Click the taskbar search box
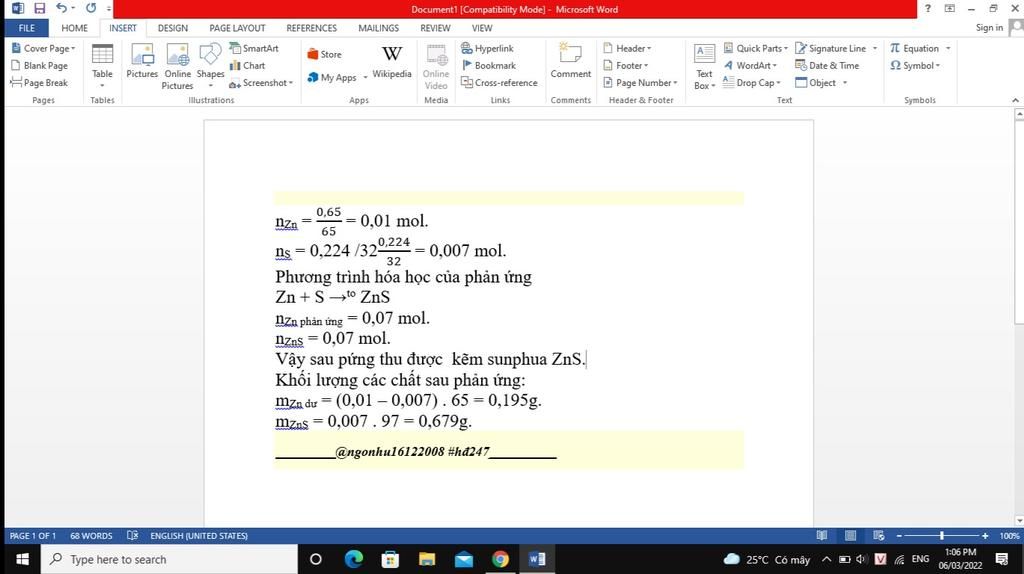 pos(169,559)
